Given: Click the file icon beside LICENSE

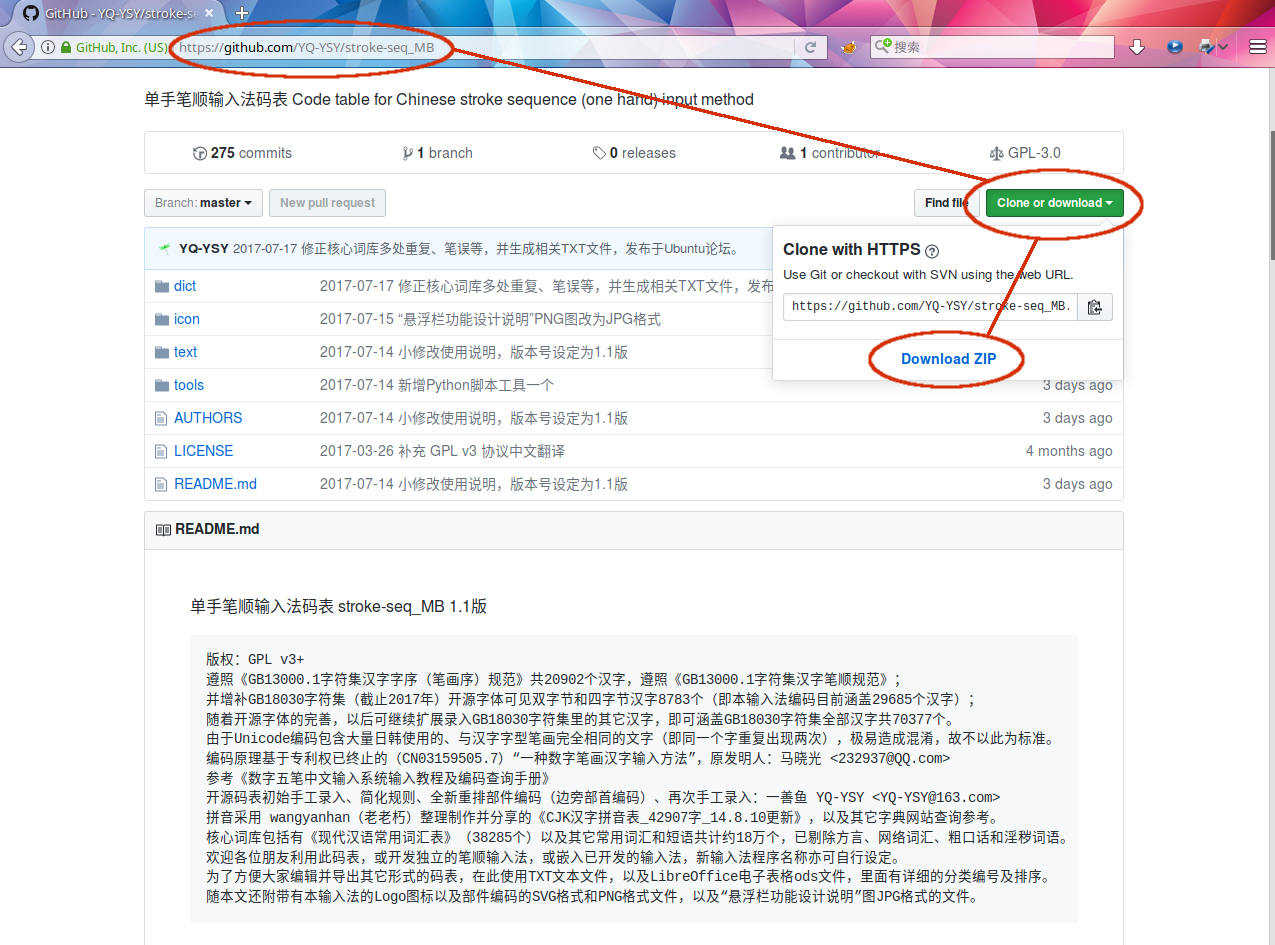Looking at the screenshot, I should pyautogui.click(x=162, y=451).
